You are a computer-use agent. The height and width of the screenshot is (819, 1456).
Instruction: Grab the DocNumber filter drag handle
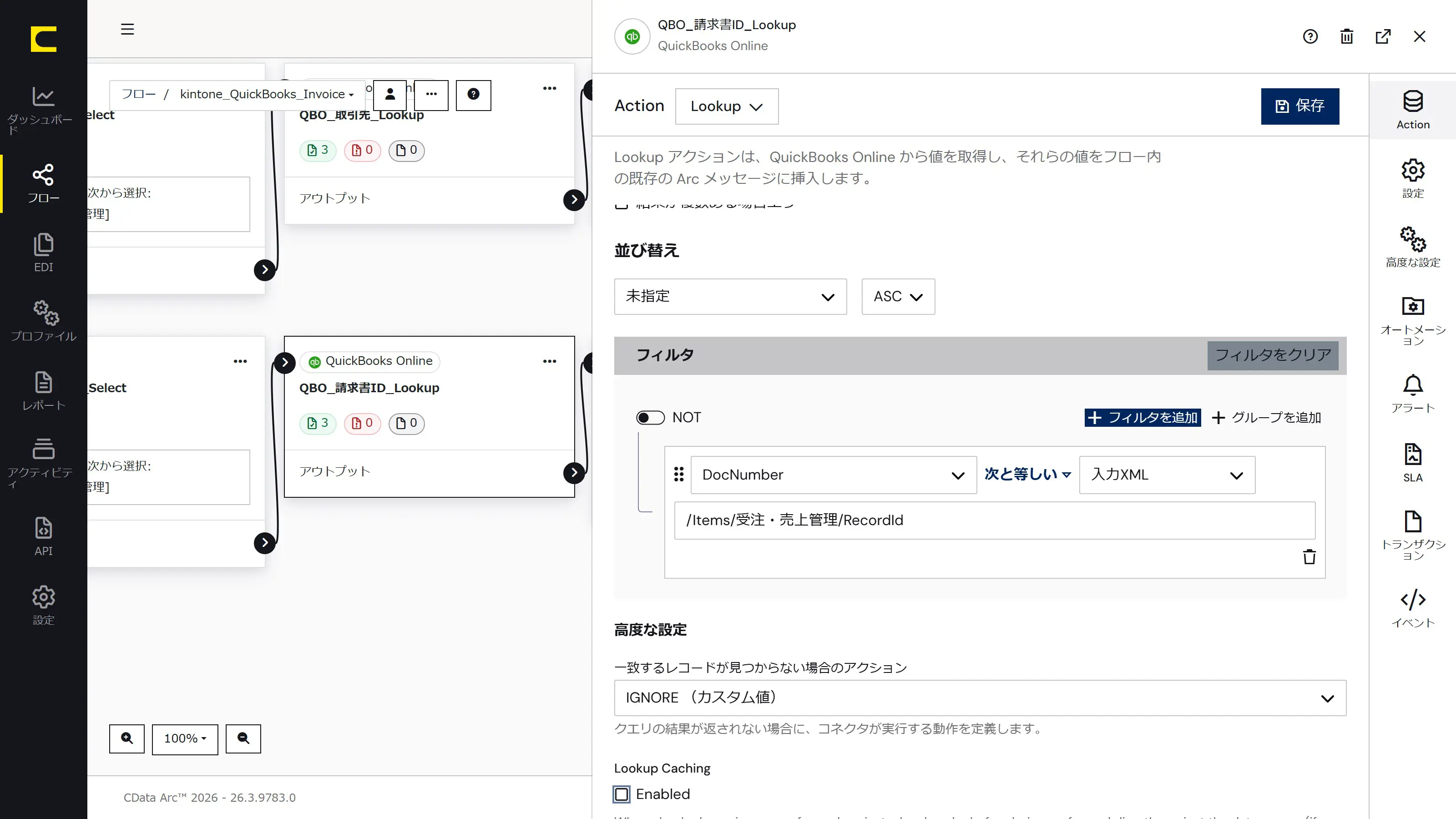[679, 474]
